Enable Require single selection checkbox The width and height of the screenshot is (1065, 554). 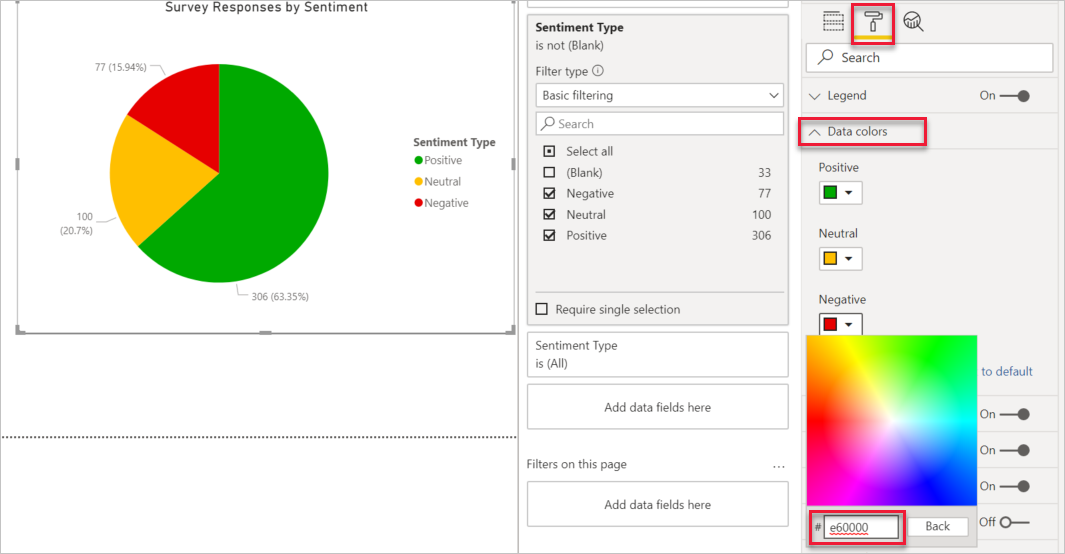(541, 310)
